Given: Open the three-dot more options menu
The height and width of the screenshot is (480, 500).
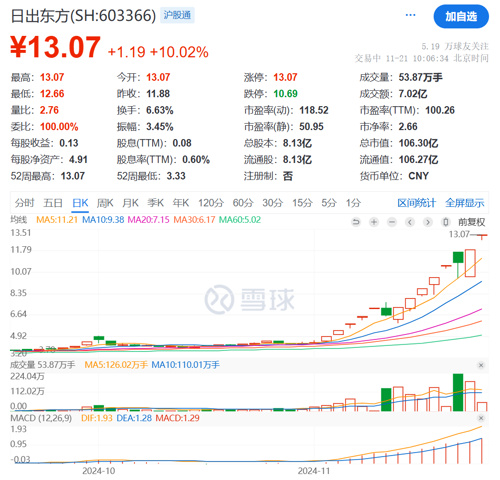Looking at the screenshot, I should pyautogui.click(x=410, y=15).
